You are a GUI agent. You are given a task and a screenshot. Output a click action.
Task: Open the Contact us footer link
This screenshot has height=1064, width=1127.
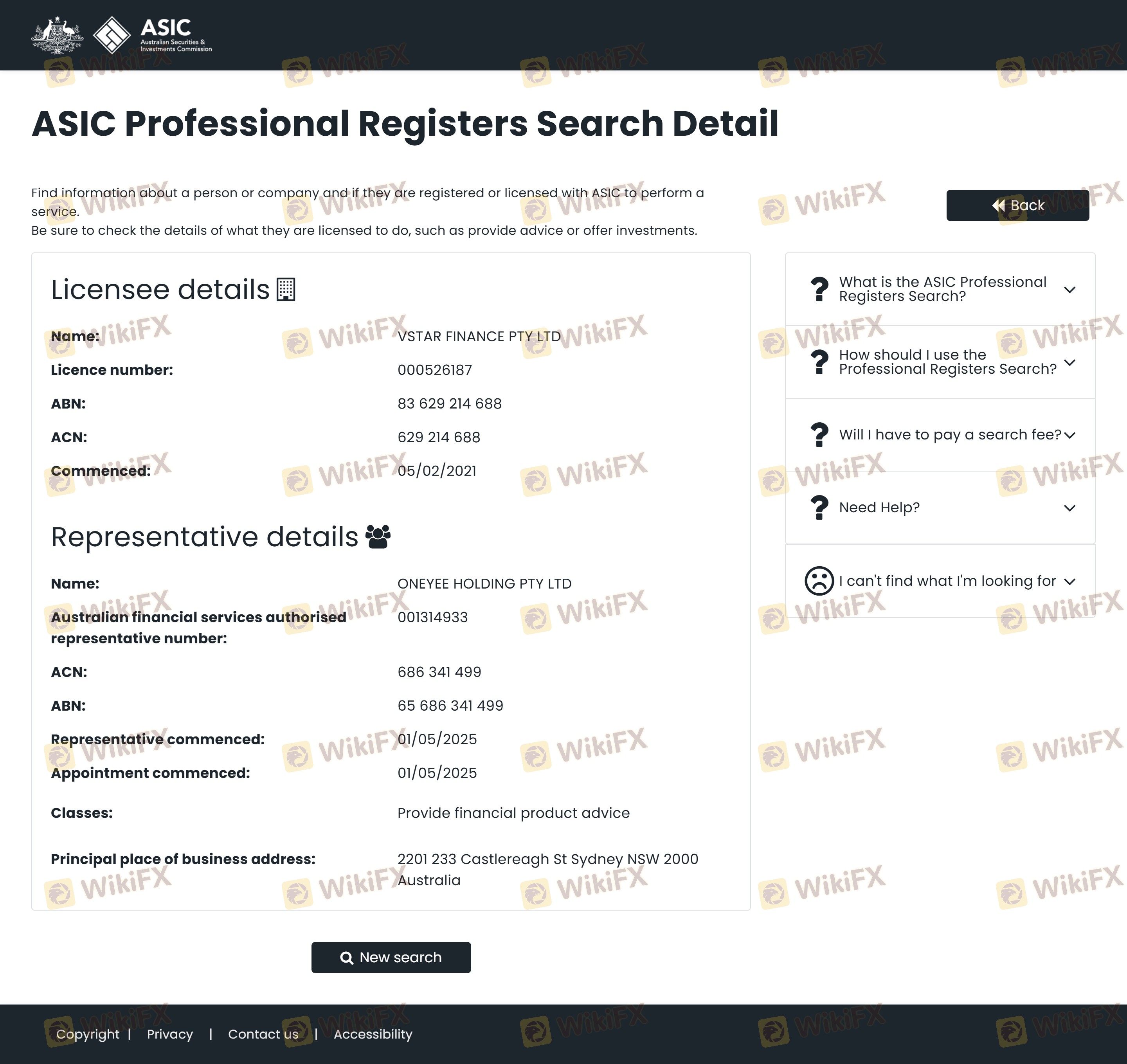pos(263,1034)
